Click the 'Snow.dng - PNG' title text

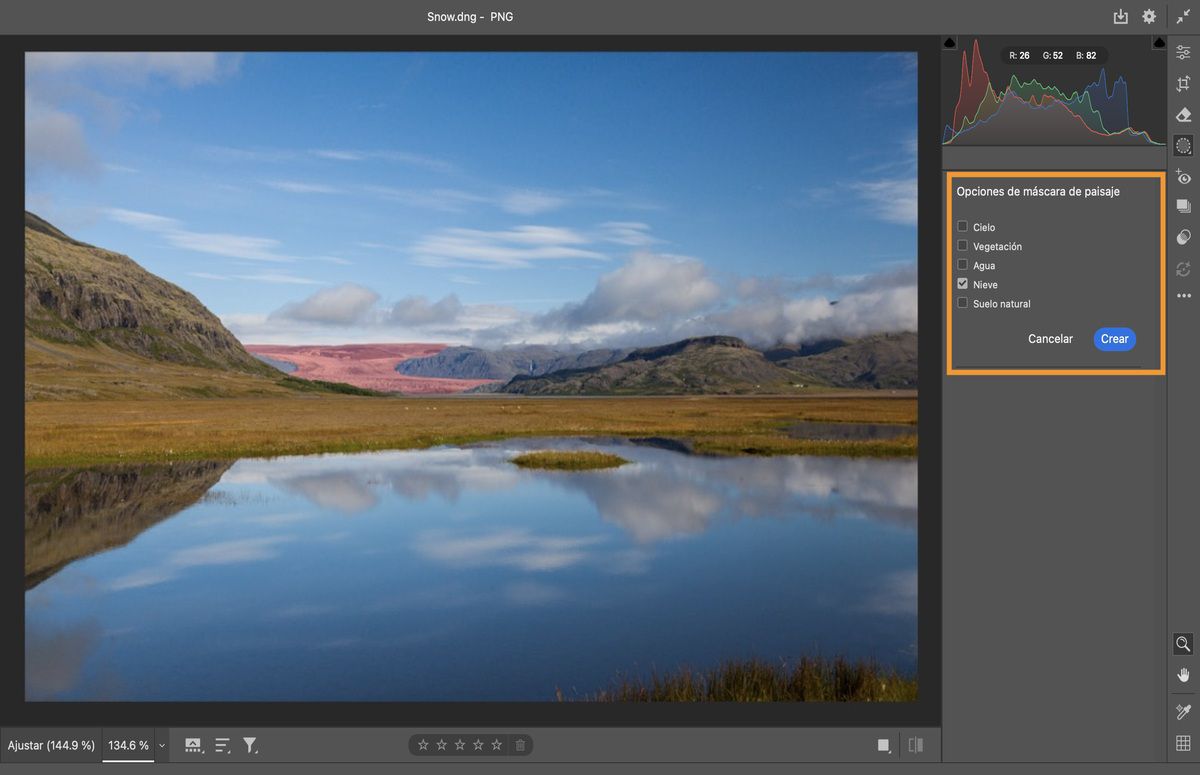pos(470,17)
